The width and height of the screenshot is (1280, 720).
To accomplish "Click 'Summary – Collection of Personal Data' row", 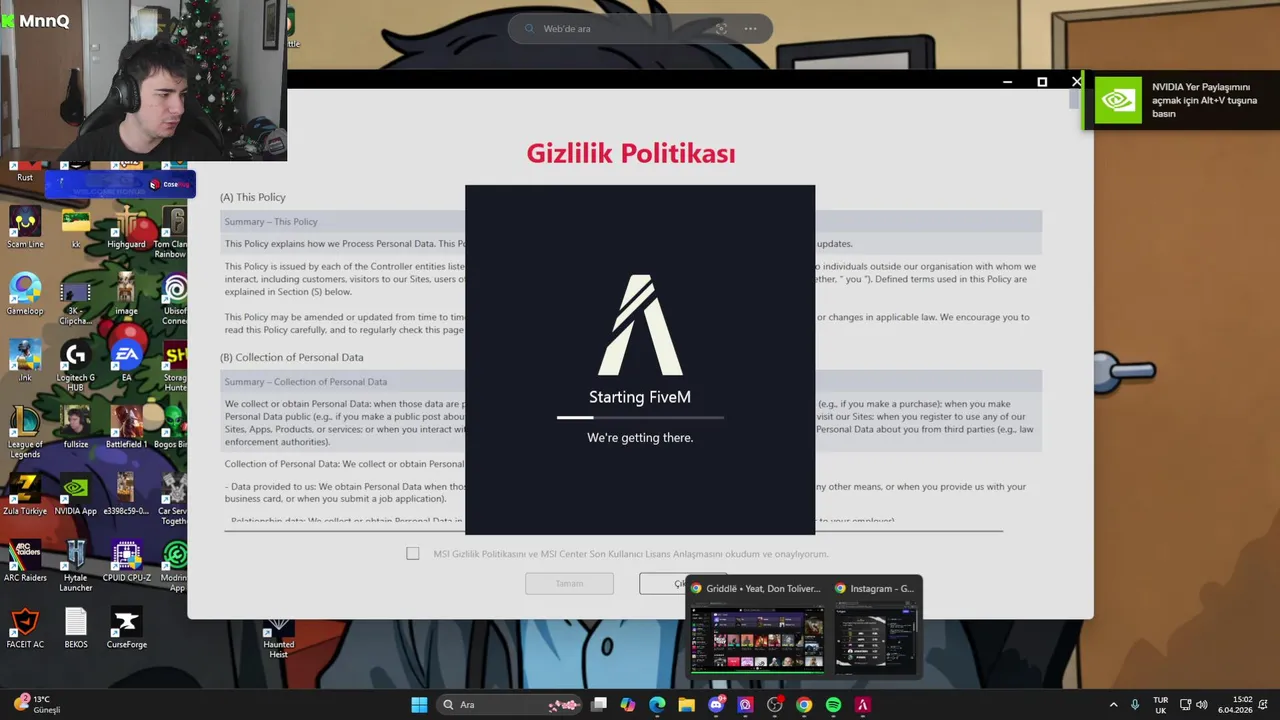I will [631, 381].
